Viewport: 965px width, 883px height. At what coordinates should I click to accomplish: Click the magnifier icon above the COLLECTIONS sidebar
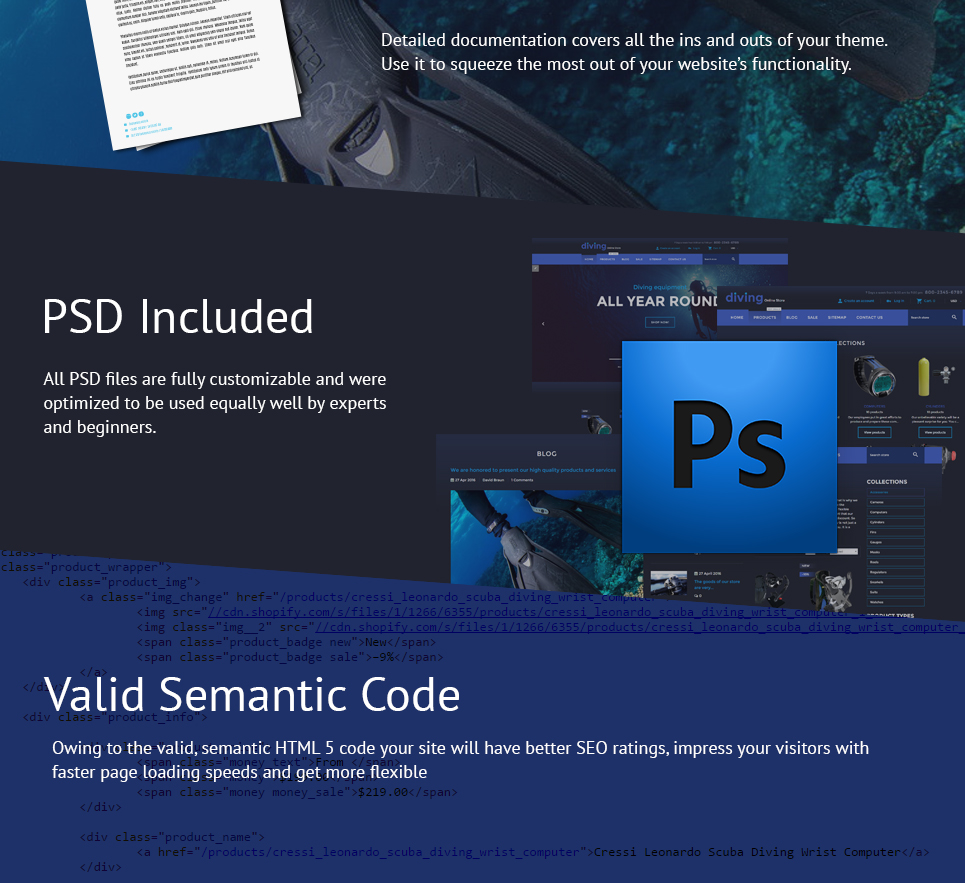point(915,455)
